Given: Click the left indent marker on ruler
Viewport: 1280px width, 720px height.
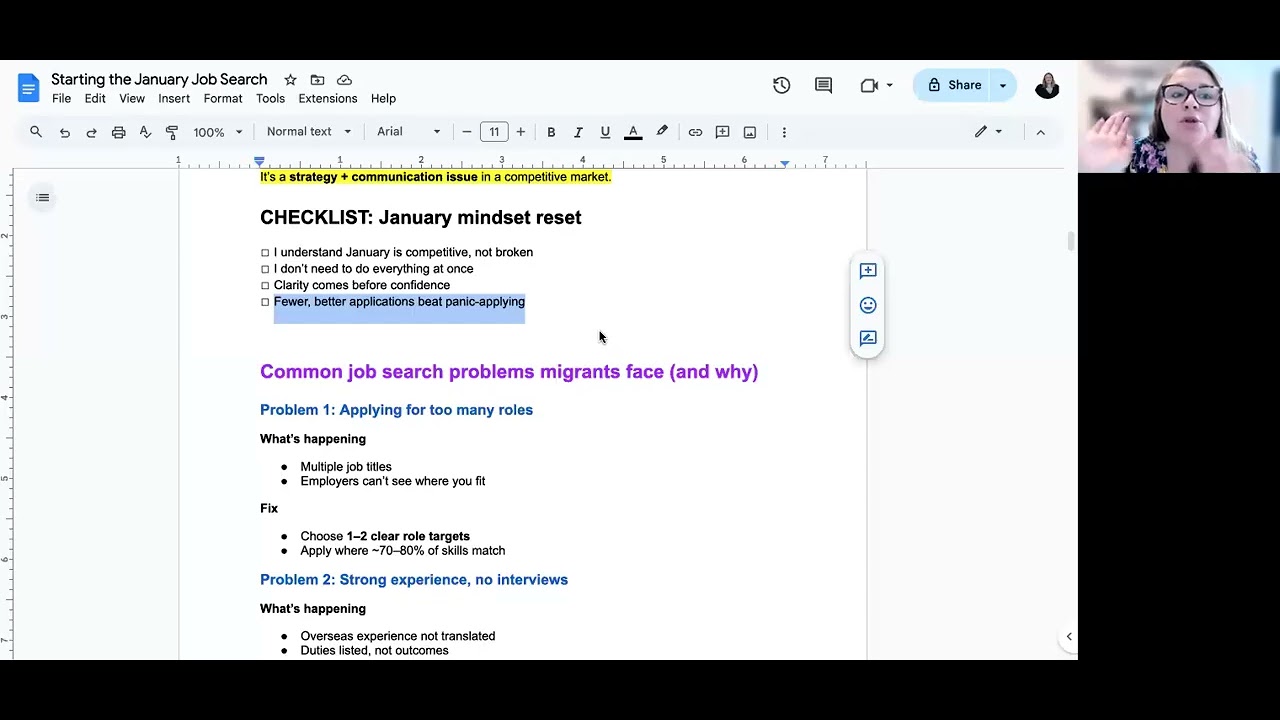Looking at the screenshot, I should tap(259, 162).
